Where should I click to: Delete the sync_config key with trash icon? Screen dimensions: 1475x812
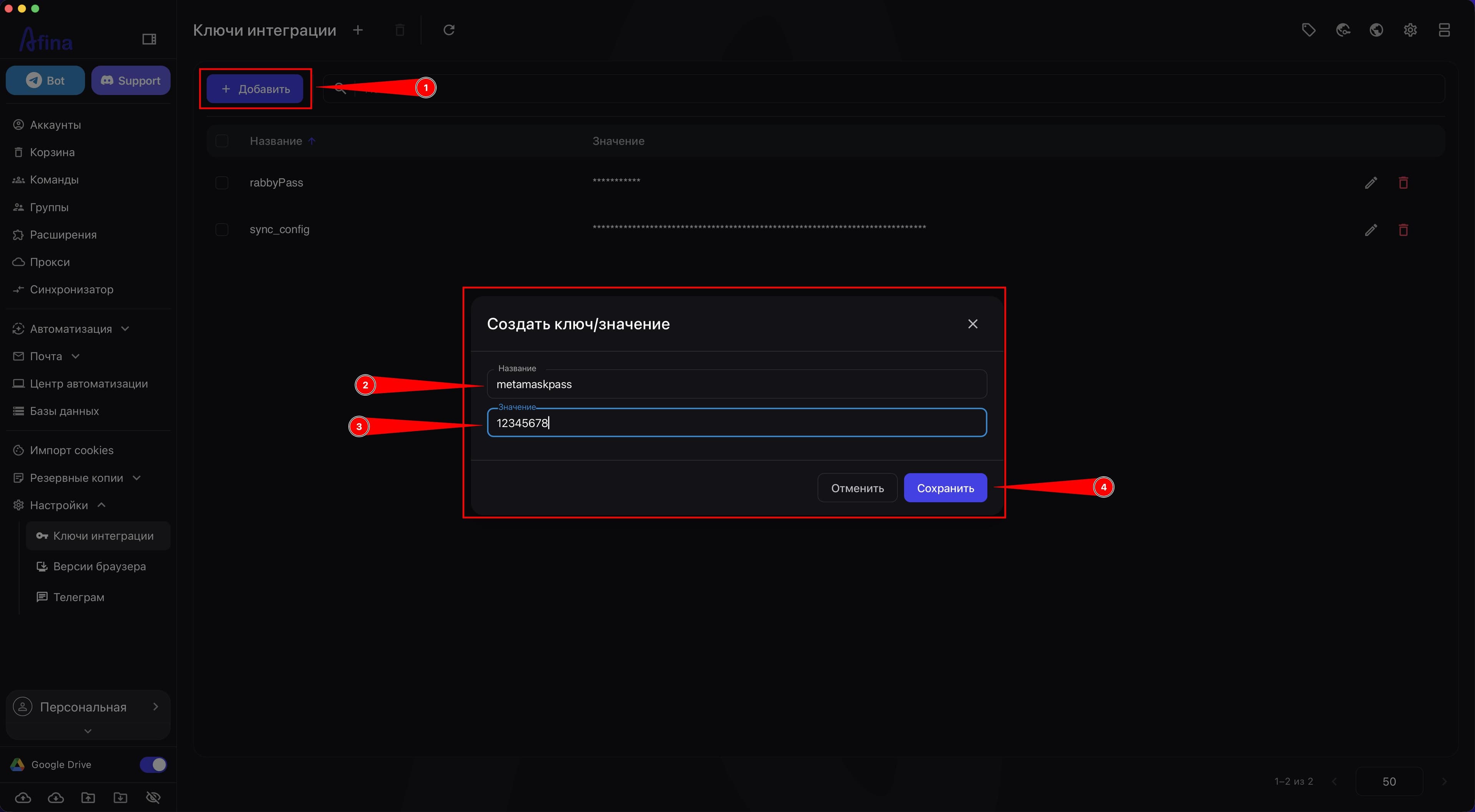(1404, 230)
